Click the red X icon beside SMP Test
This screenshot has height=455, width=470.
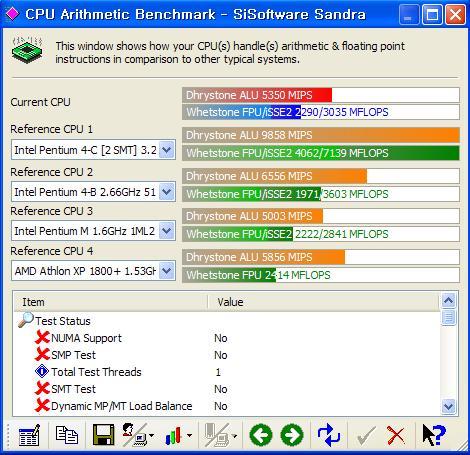42,354
